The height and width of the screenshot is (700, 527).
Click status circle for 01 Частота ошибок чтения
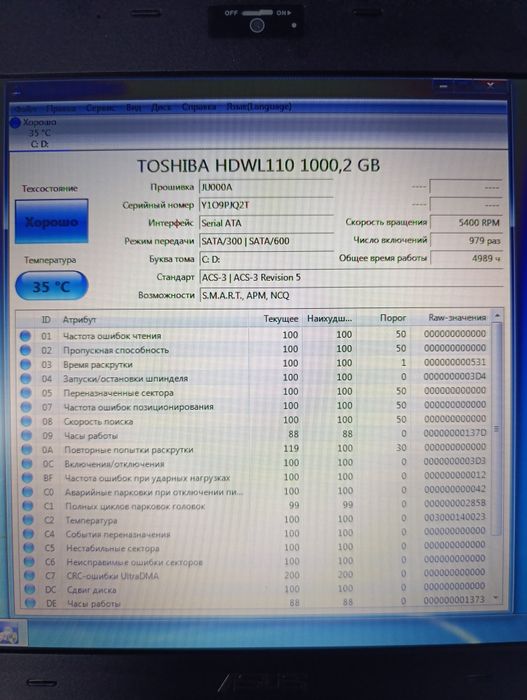pos(25,336)
